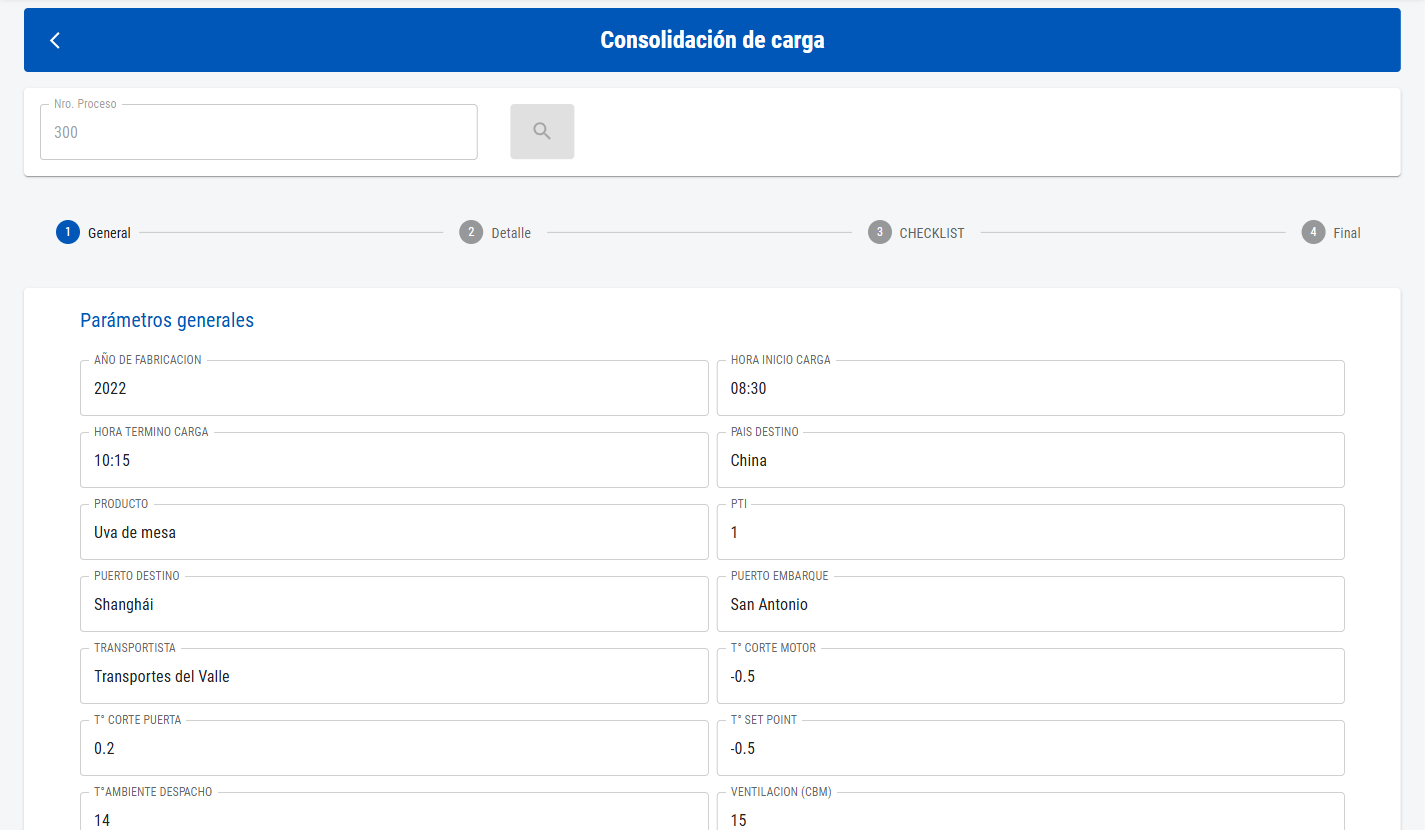The image size is (1425, 830).
Task: Select the PTI field
Action: [x=1031, y=532]
